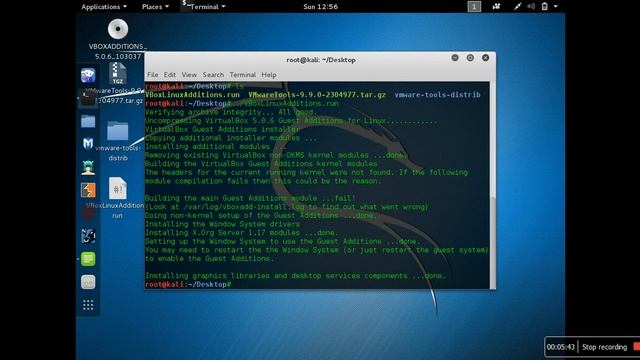Open the Terminal menu in menubar
This screenshot has height=360, width=640.
click(x=242, y=75)
